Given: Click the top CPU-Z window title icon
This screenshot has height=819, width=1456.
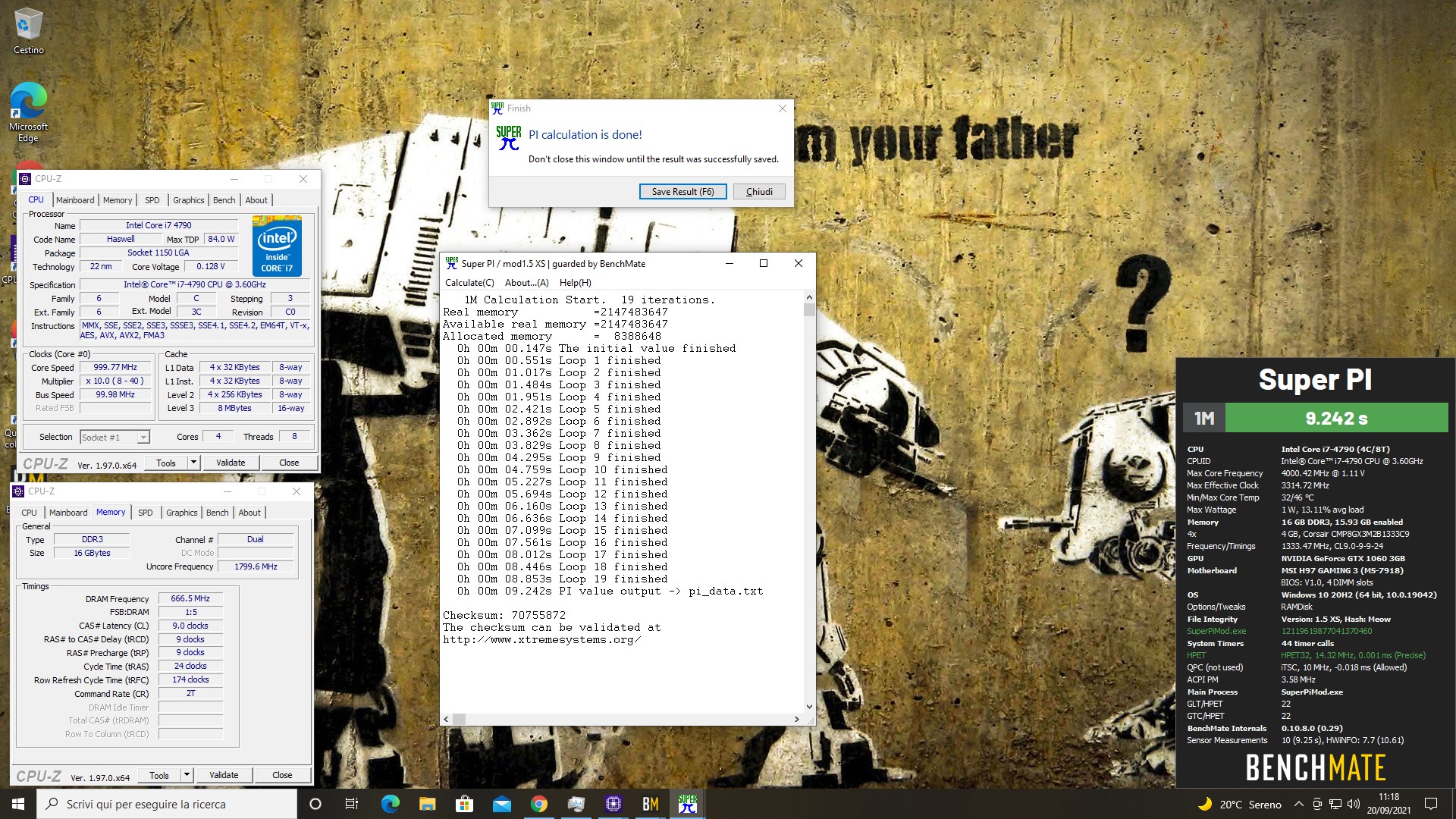Looking at the screenshot, I should [25, 179].
